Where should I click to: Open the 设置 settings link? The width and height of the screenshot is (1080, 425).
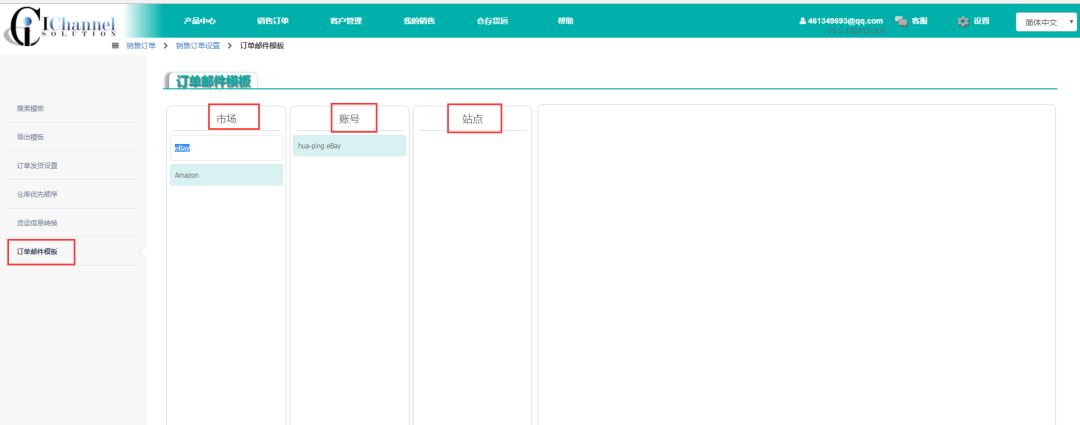[x=982, y=21]
